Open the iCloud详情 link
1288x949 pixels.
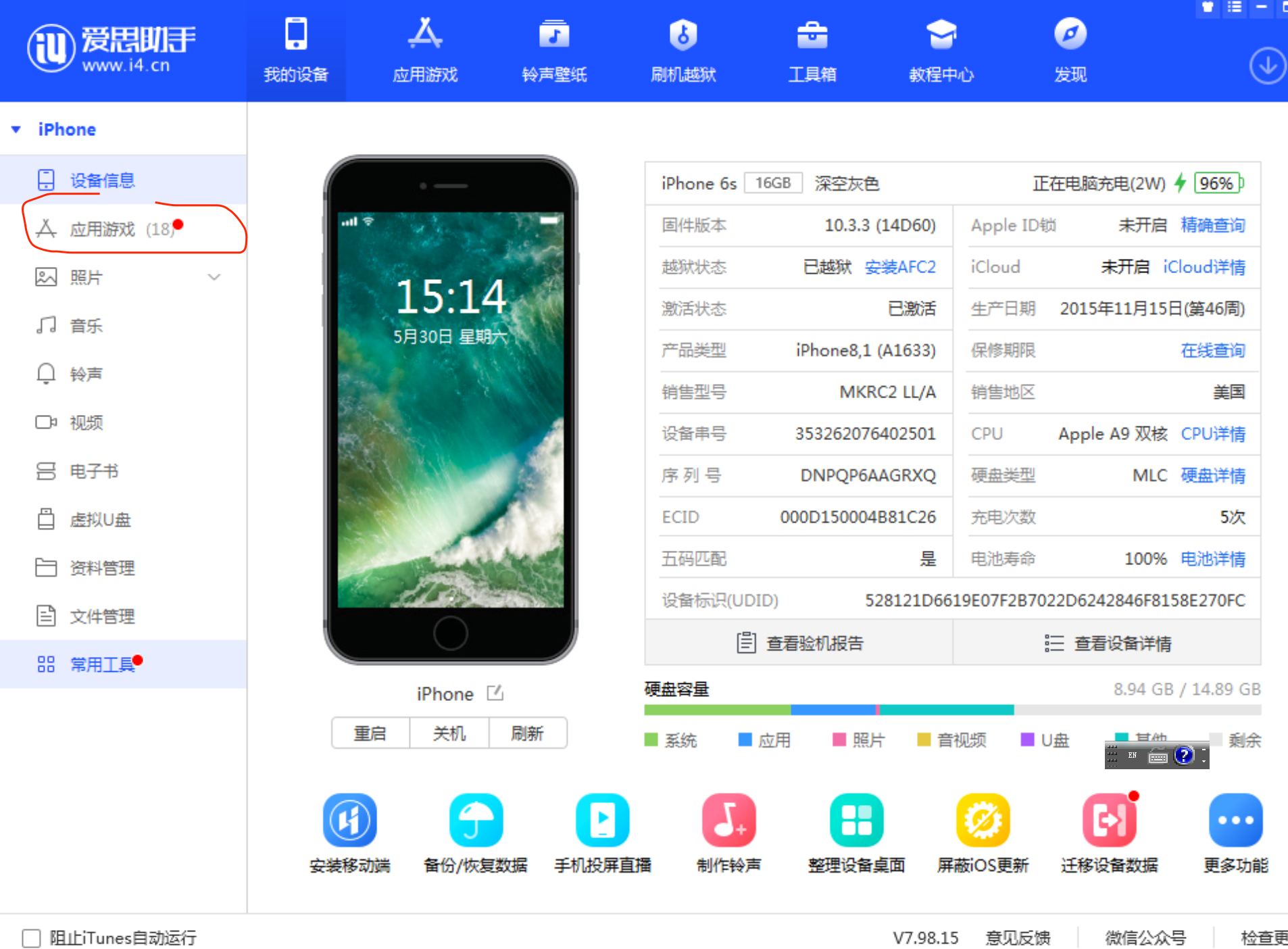(x=1204, y=267)
